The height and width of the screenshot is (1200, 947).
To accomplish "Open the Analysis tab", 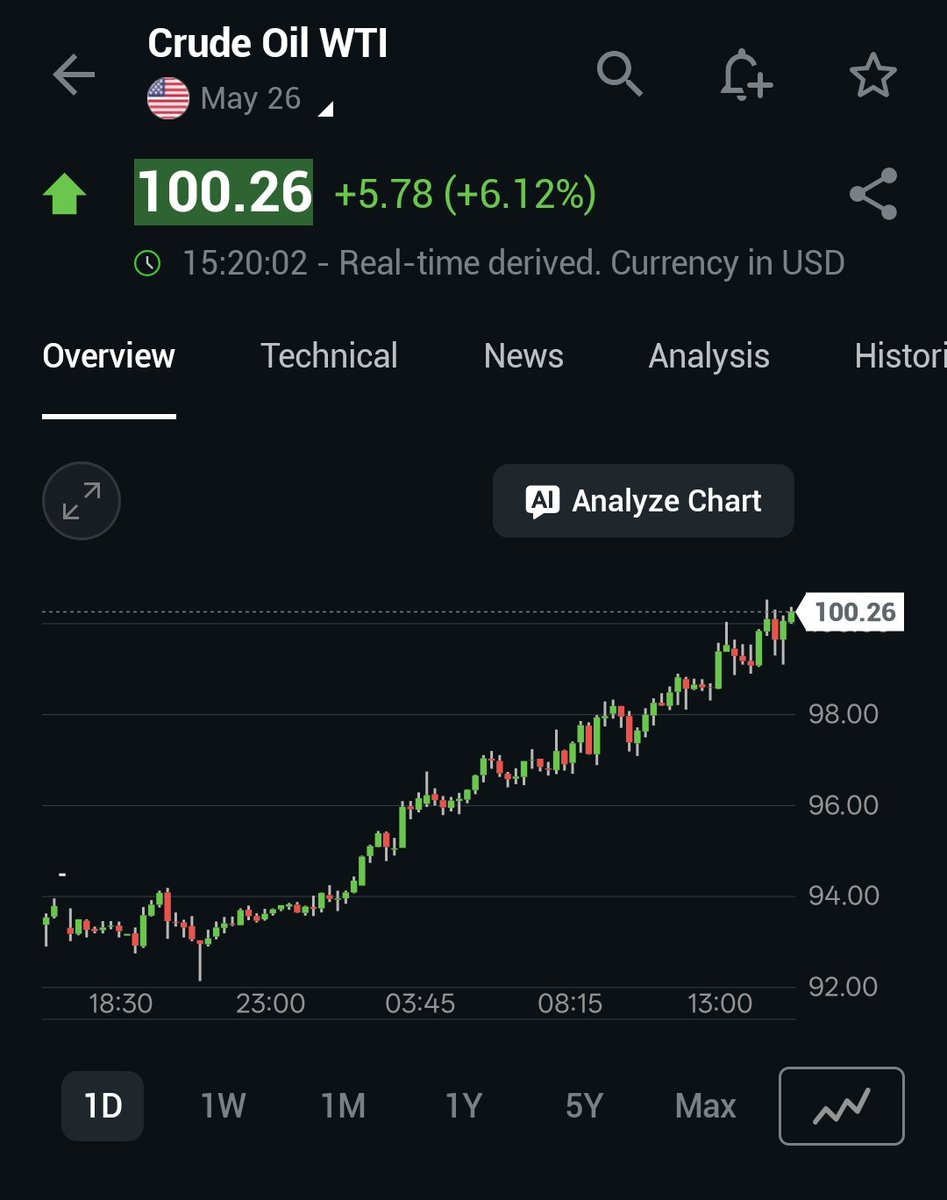I will coord(709,356).
